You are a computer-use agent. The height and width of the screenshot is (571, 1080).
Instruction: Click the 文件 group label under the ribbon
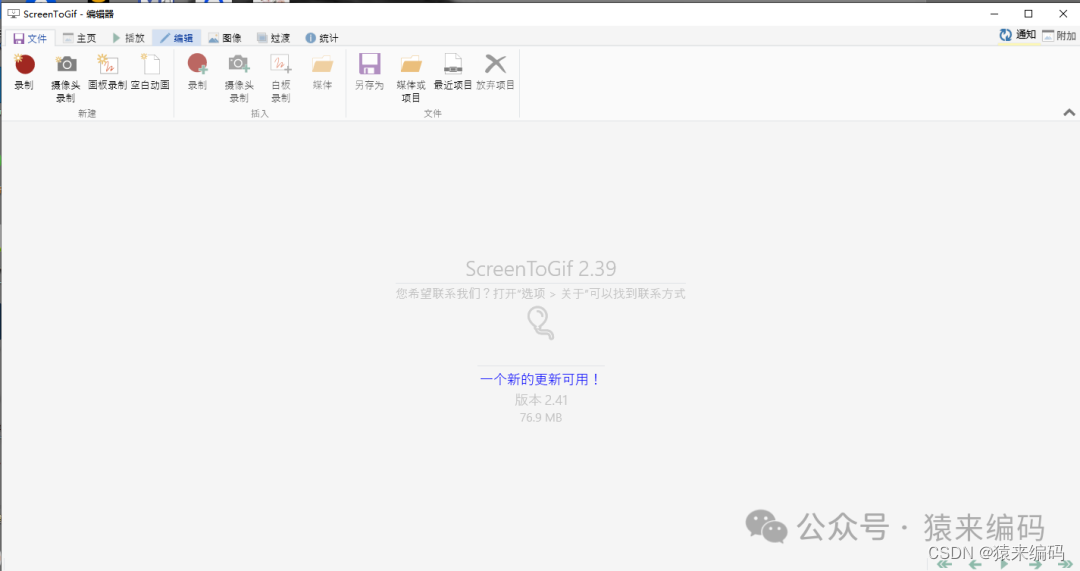click(x=433, y=114)
